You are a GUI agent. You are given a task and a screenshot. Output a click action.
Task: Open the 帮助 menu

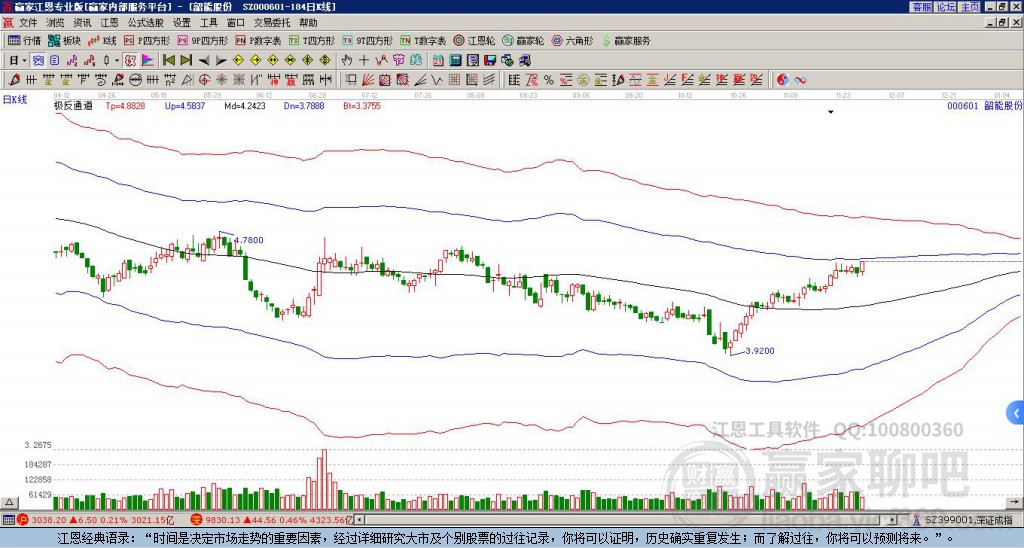click(308, 23)
